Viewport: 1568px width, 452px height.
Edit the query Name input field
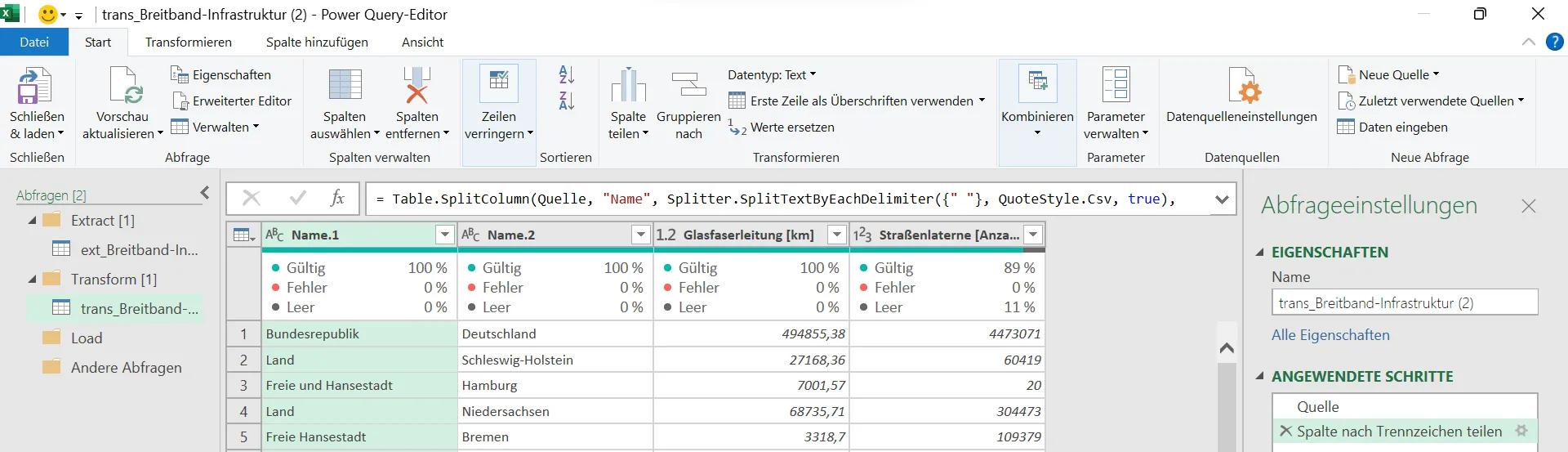click(x=1405, y=302)
